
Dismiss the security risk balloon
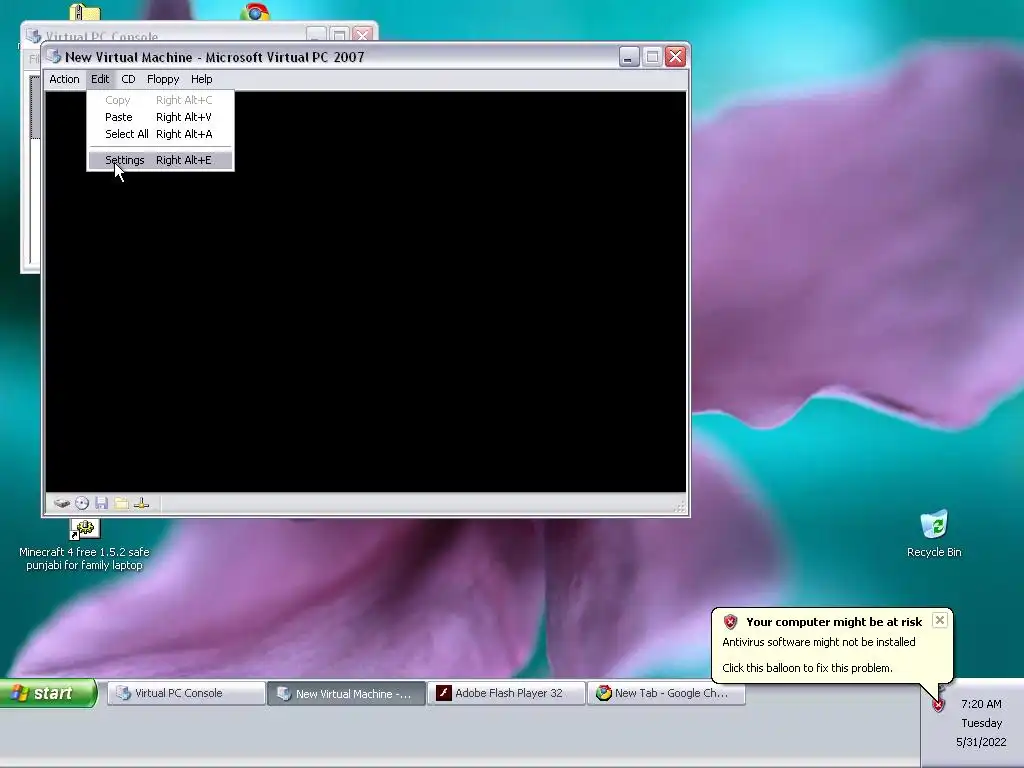pyautogui.click(x=940, y=620)
